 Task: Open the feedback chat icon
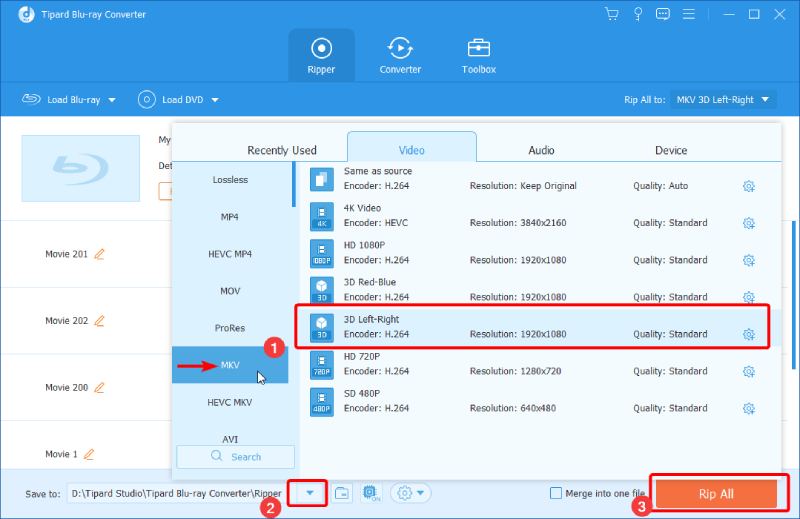[663, 14]
